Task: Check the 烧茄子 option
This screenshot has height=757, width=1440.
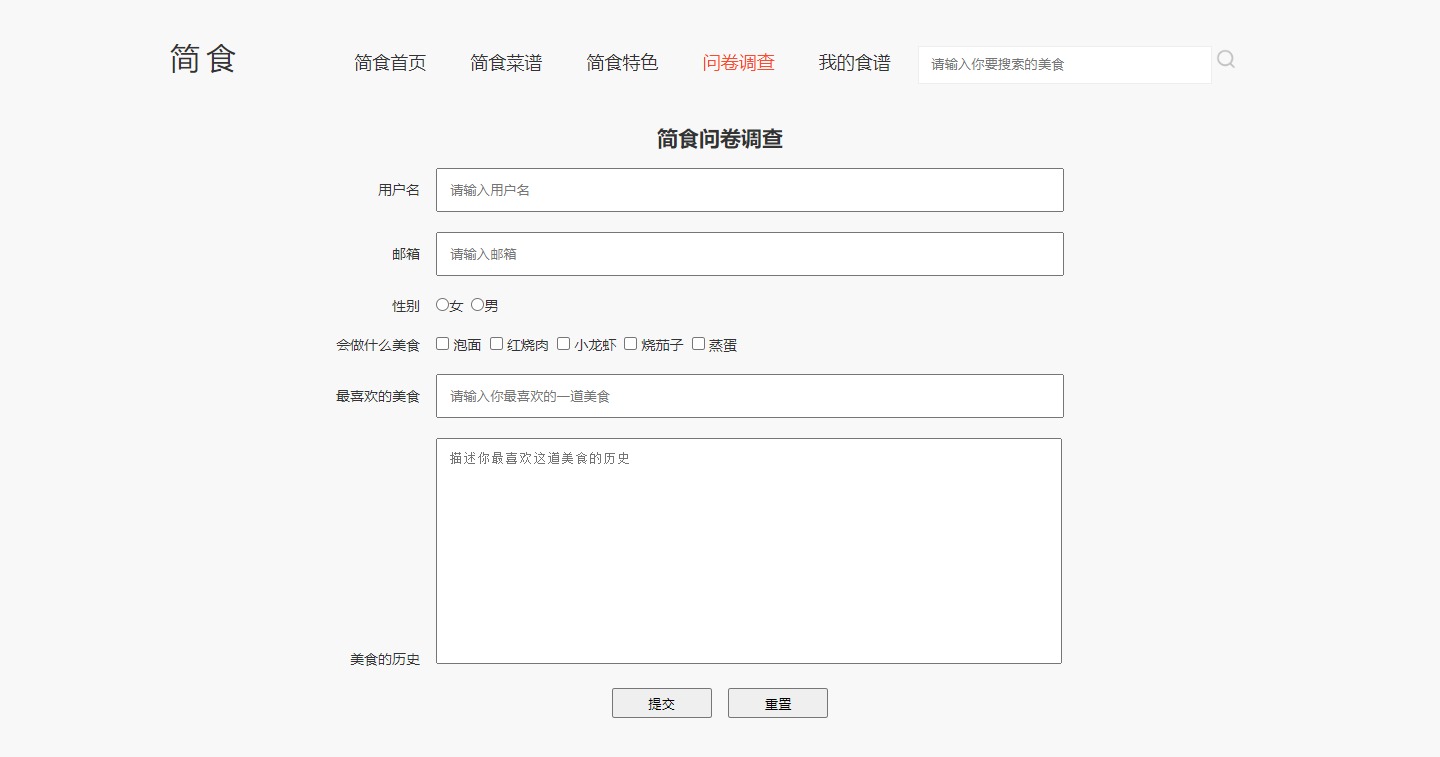Action: tap(631, 344)
